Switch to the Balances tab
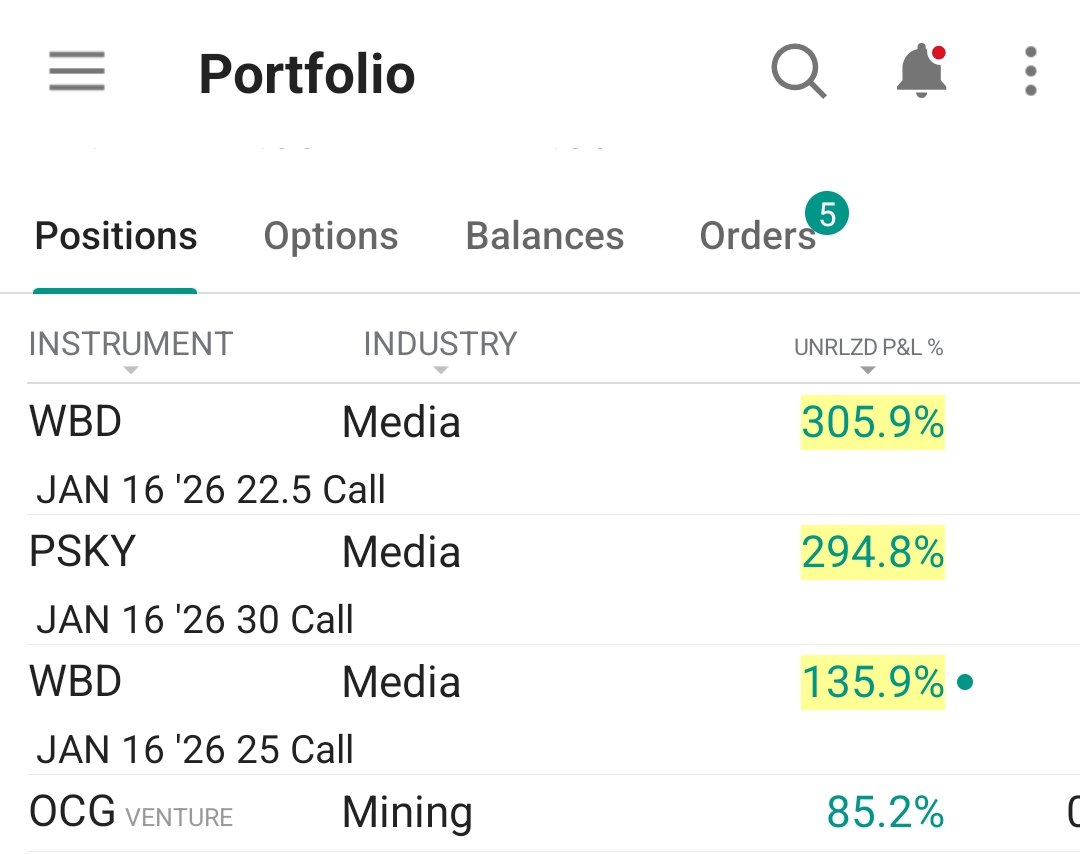 545,236
